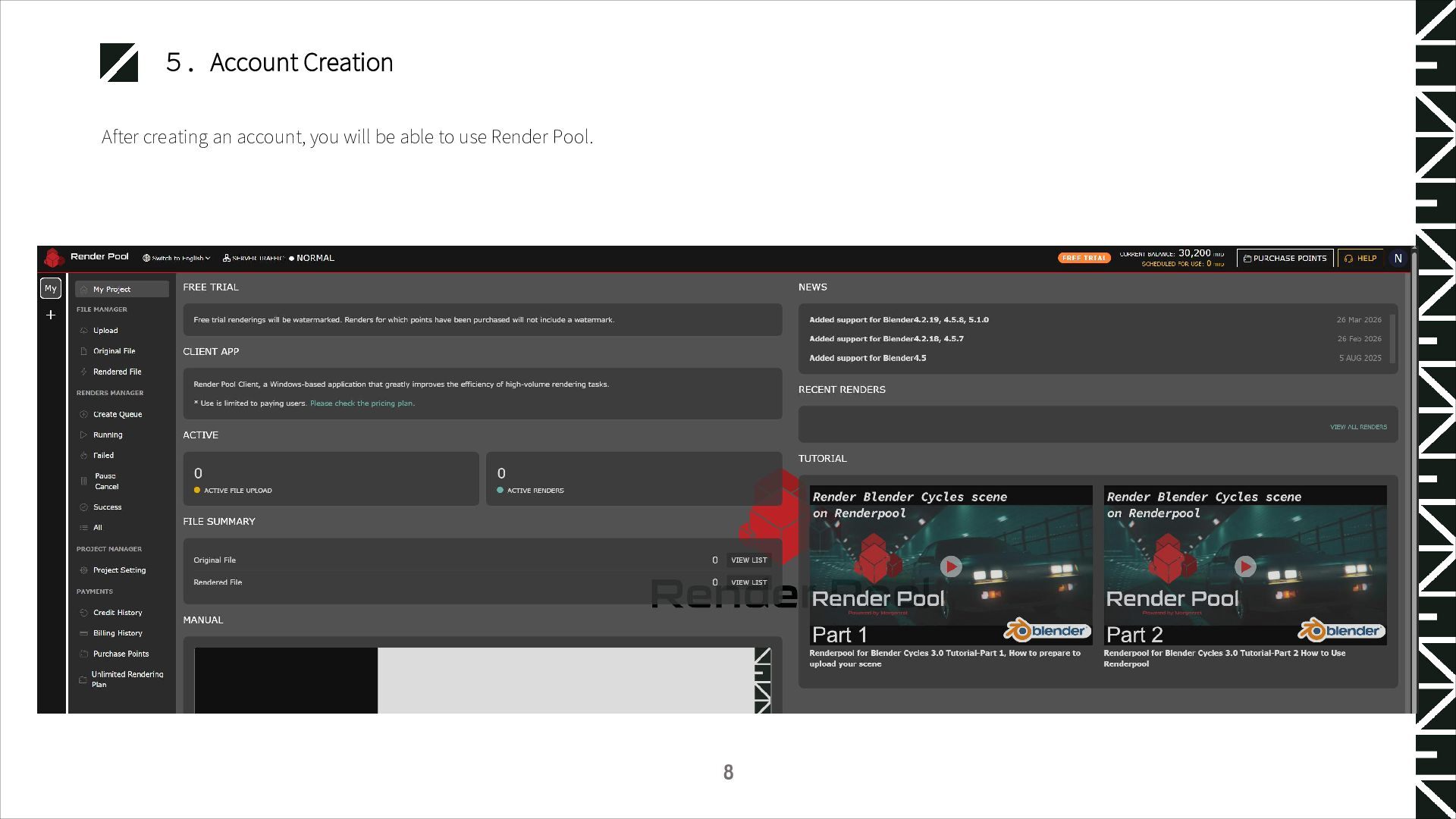Viewport: 1456px width, 819px height.
Task: Open the pricing plan link
Action: pyautogui.click(x=362, y=403)
